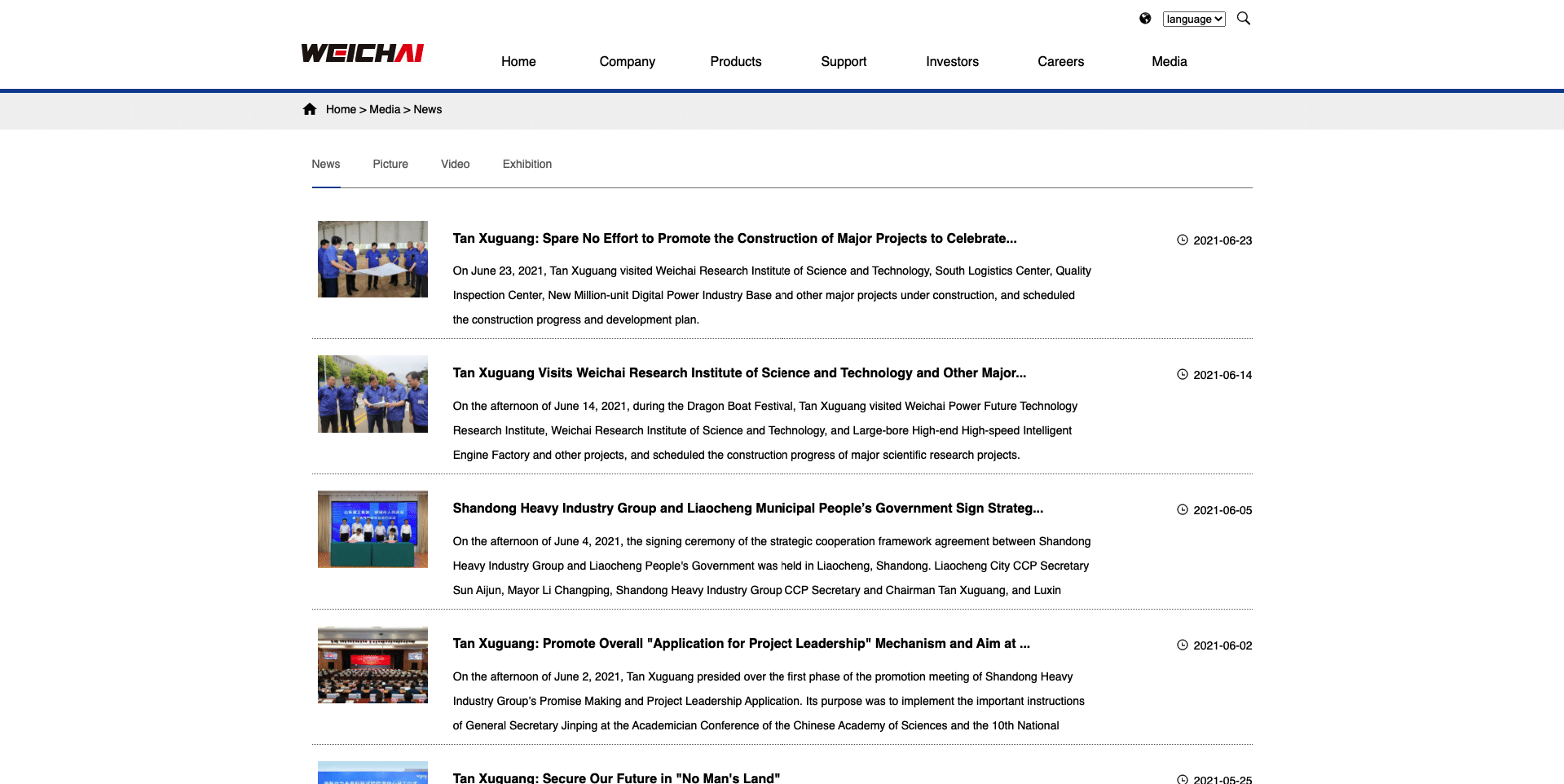Screen dimensions: 1564x784
Task: Open article 'Spare No Effort to Promote the Construction'
Action: (735, 238)
